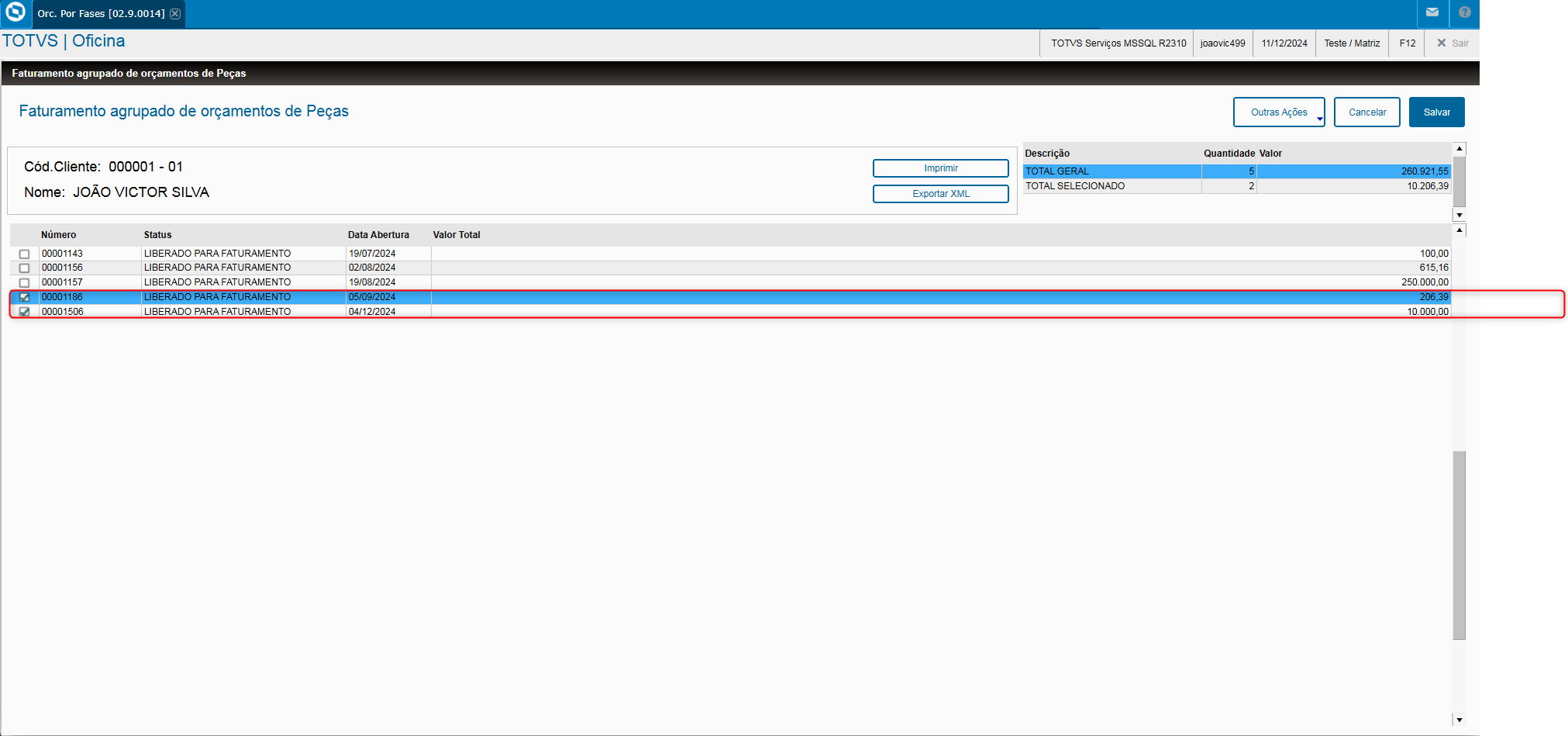Image resolution: width=1568 pixels, height=736 pixels.
Task: Click totals grid scroll up arrow
Action: (1459, 148)
